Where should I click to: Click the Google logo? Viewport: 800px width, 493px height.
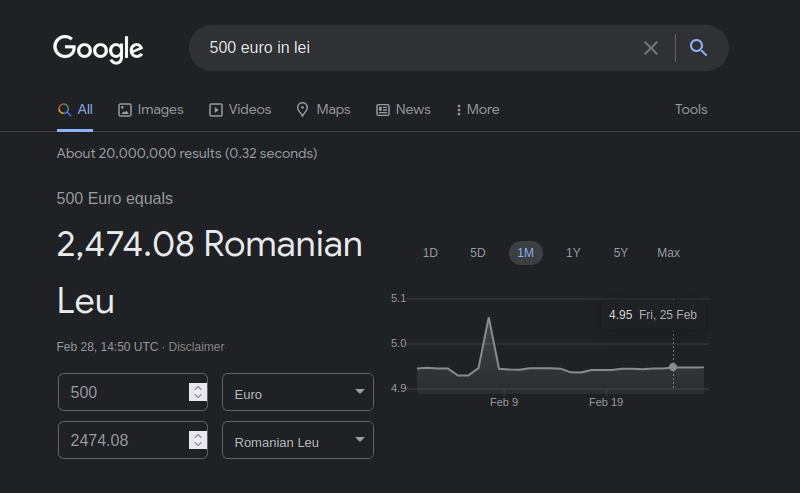[x=98, y=49]
